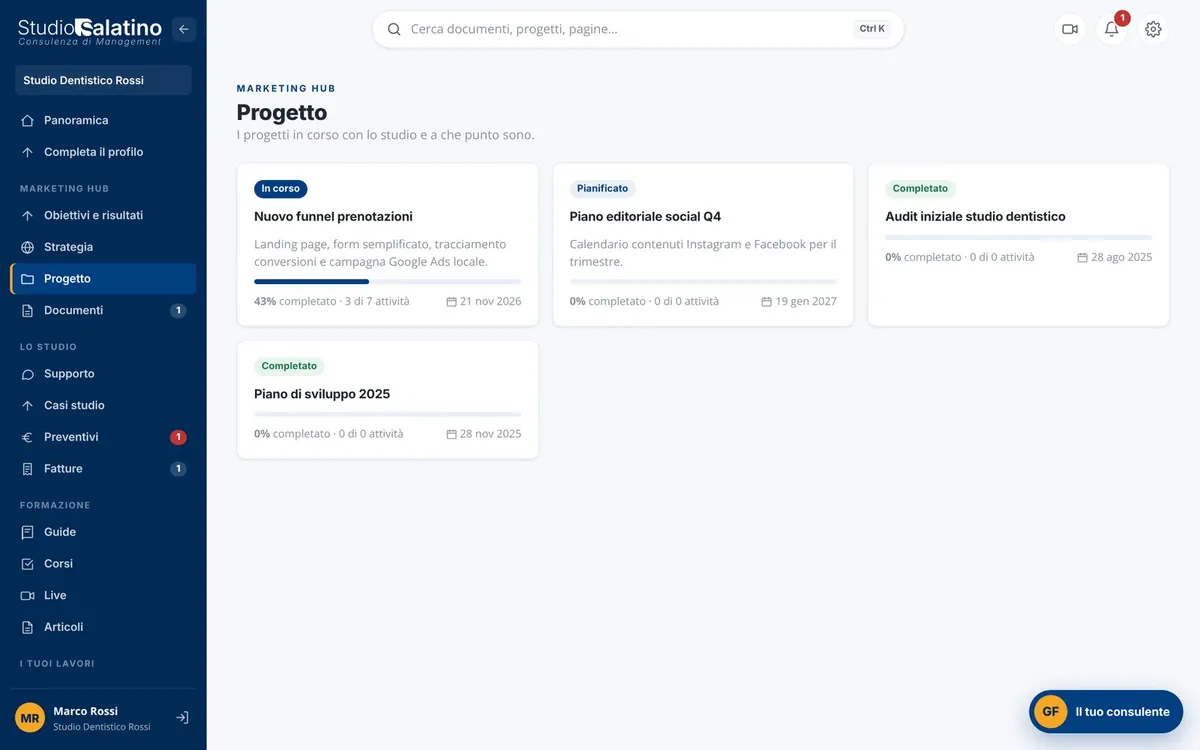This screenshot has width=1200, height=750.
Task: Open Articoli page
Action: click(x=103, y=627)
